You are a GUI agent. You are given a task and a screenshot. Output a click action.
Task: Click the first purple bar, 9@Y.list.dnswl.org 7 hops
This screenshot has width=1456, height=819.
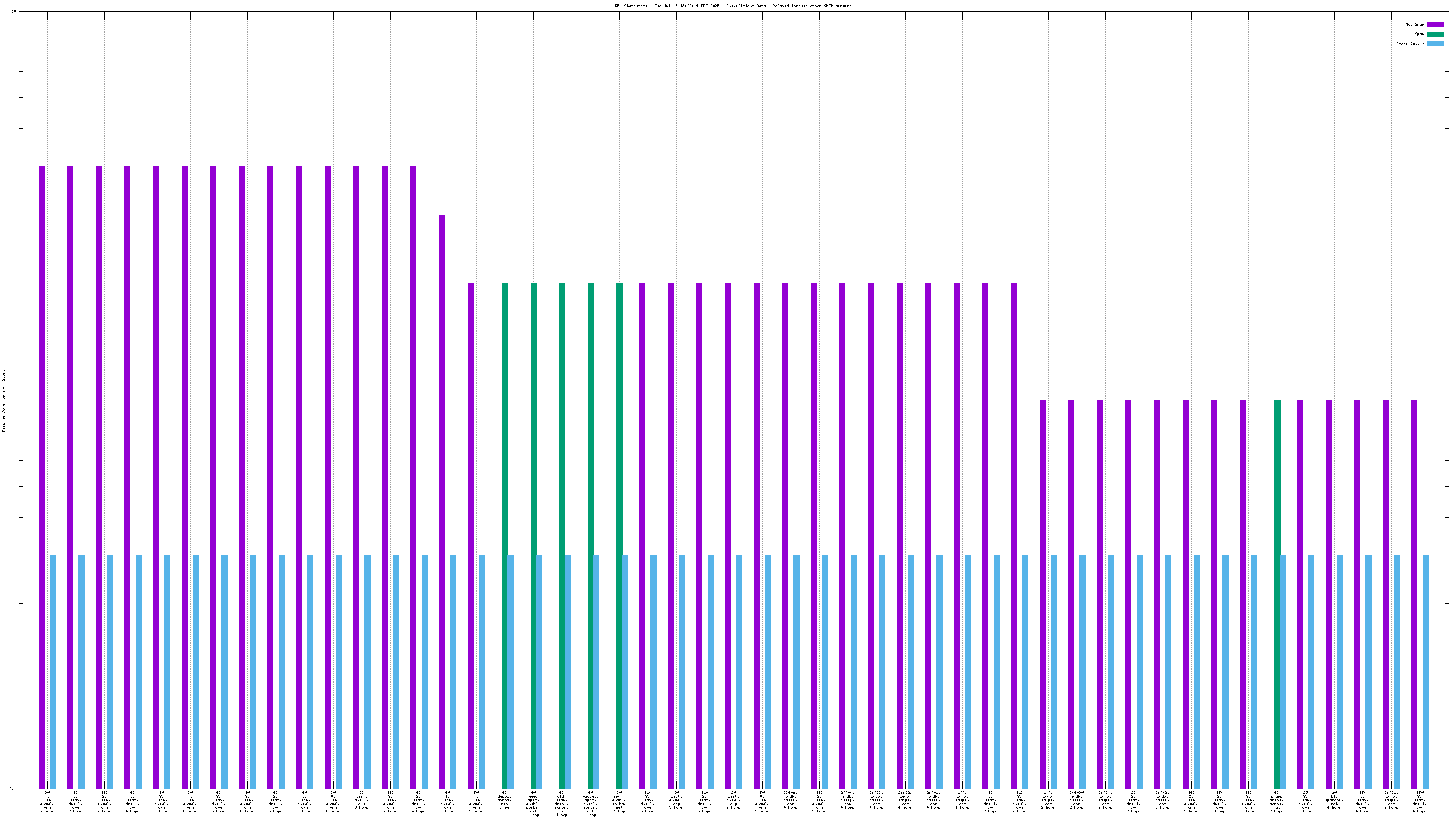point(42,477)
